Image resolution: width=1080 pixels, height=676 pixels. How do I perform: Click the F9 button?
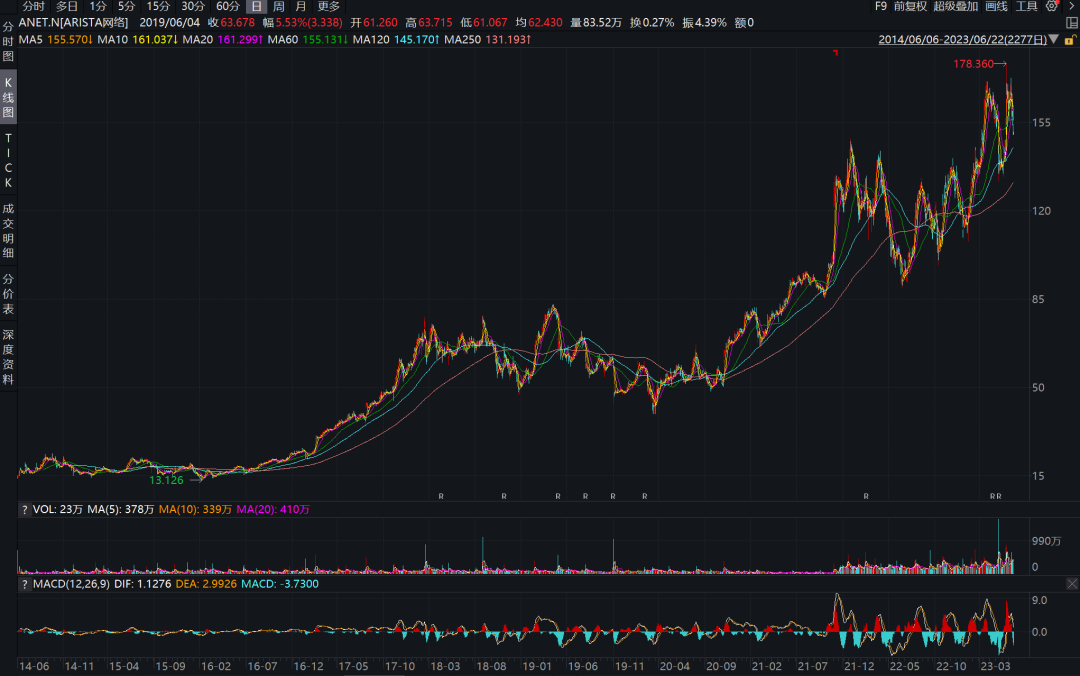pos(881,6)
